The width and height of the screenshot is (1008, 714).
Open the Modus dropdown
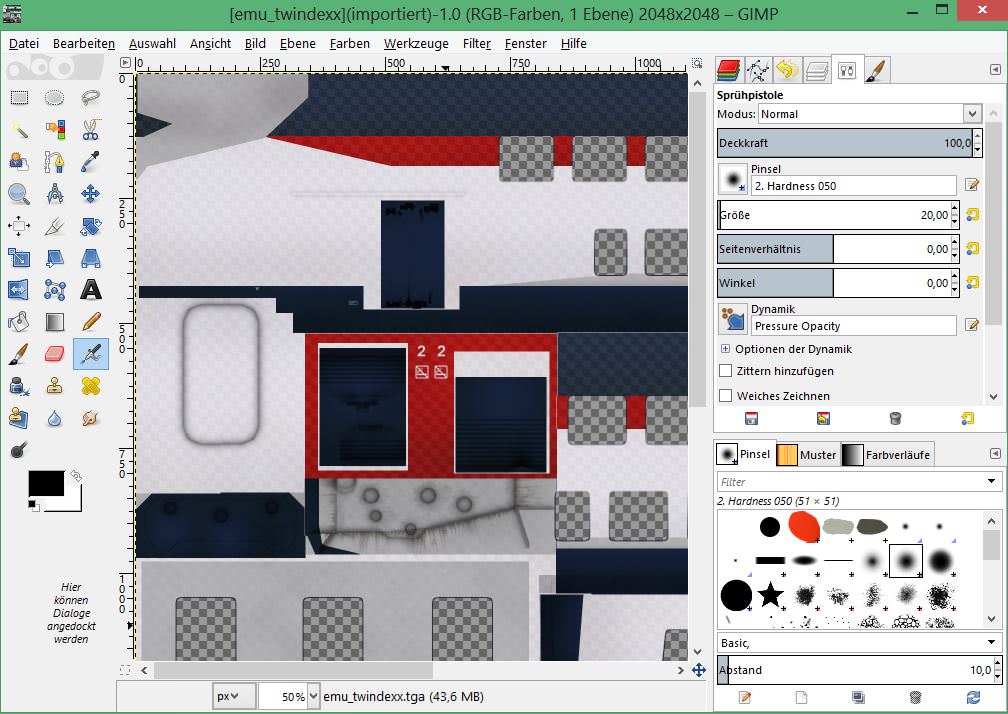[x=870, y=114]
